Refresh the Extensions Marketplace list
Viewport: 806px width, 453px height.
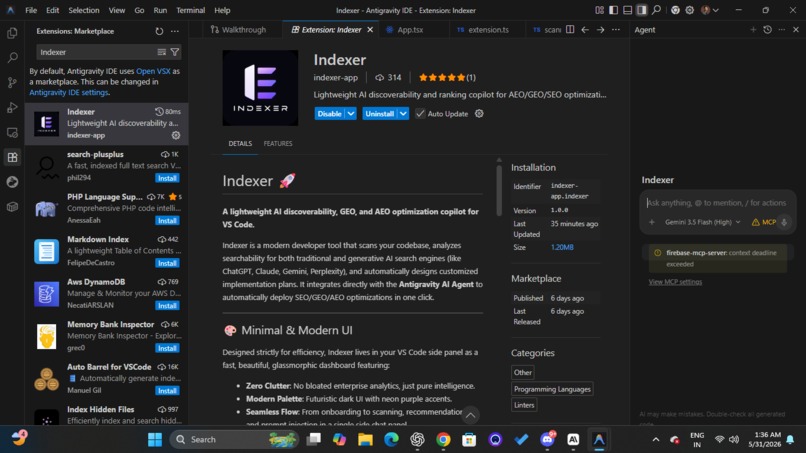pos(159,31)
